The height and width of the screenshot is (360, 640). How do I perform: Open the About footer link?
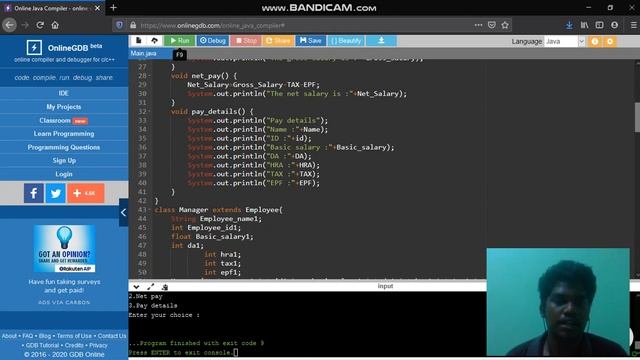(9, 336)
